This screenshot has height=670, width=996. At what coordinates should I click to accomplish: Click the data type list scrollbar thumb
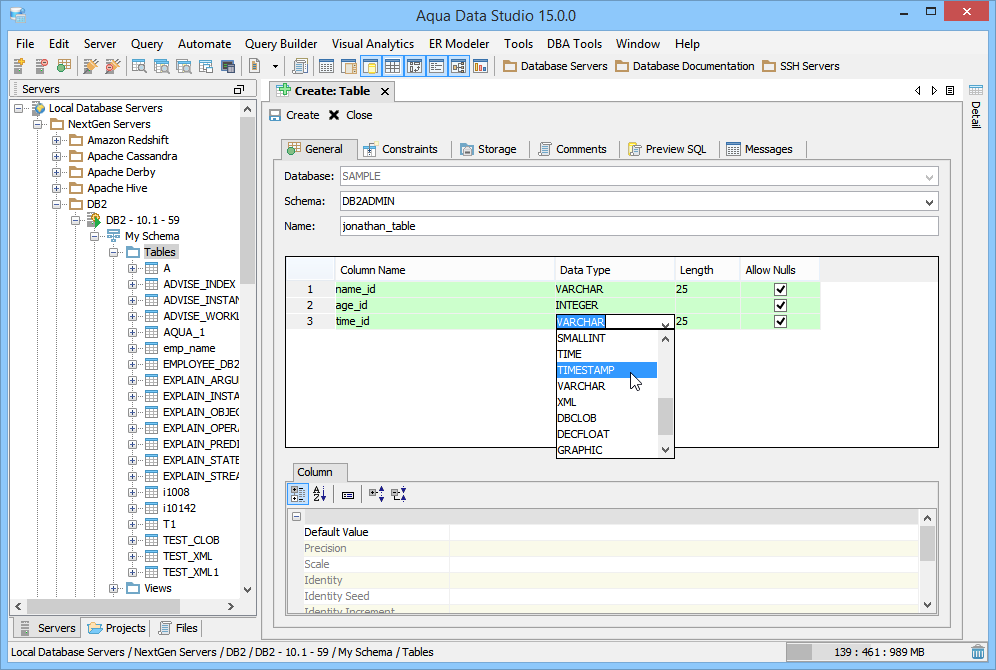coord(665,416)
